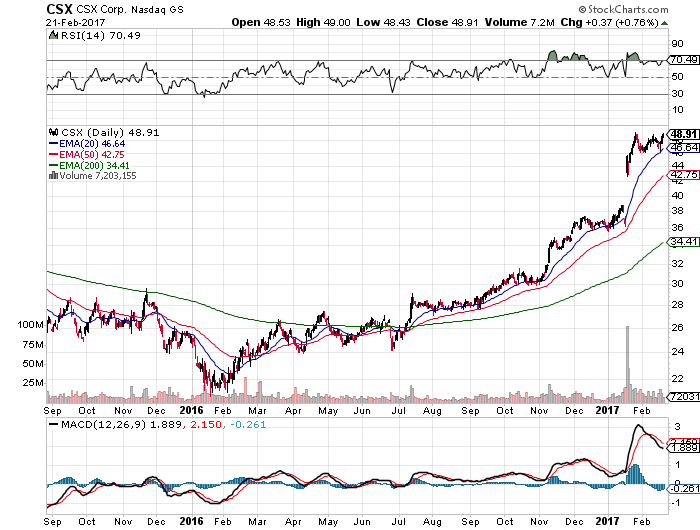Click the 46.64 EMA tag on right axis
This screenshot has height=530, width=700.
point(683,147)
